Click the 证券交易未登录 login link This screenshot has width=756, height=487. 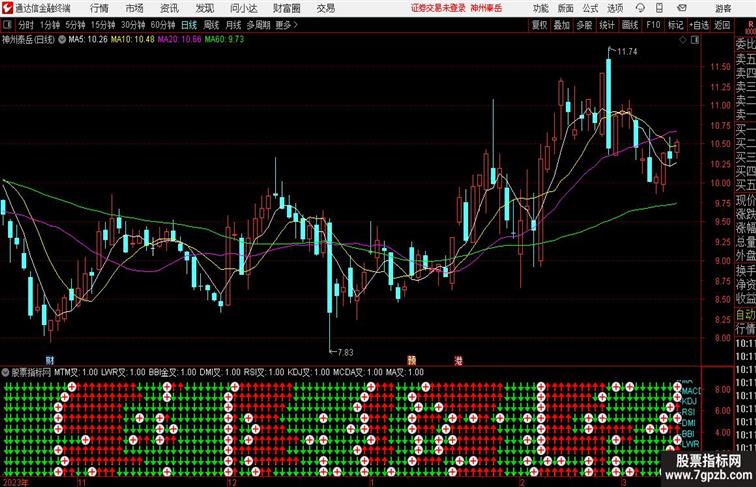(x=438, y=8)
